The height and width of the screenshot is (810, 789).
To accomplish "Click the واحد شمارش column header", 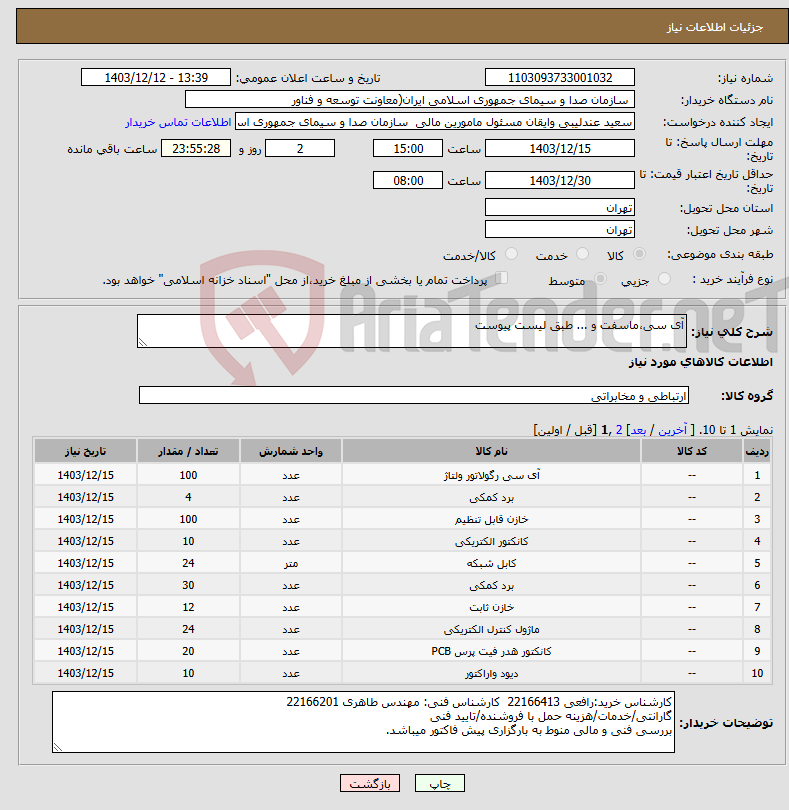I will (290, 451).
